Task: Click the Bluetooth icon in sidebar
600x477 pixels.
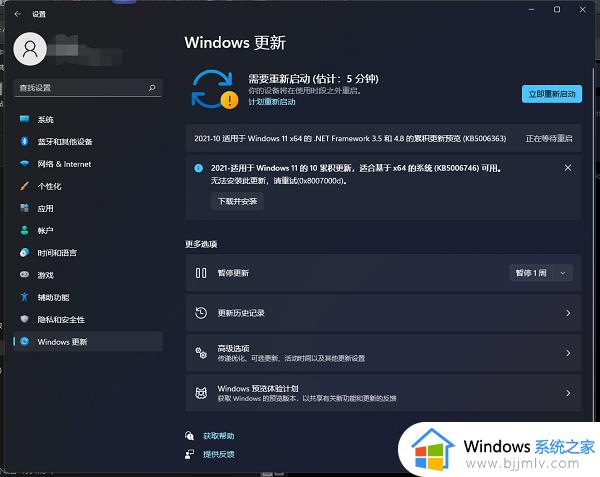Action: 24,142
